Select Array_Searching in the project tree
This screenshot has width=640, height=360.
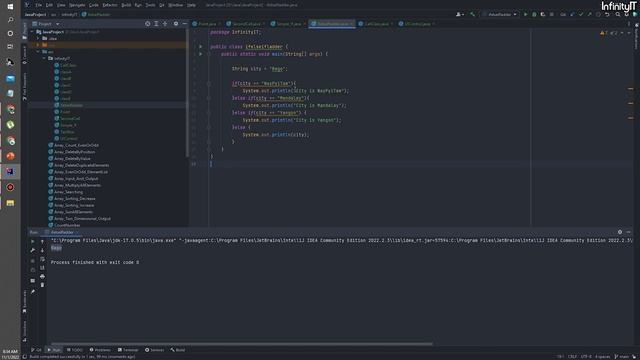(69, 192)
